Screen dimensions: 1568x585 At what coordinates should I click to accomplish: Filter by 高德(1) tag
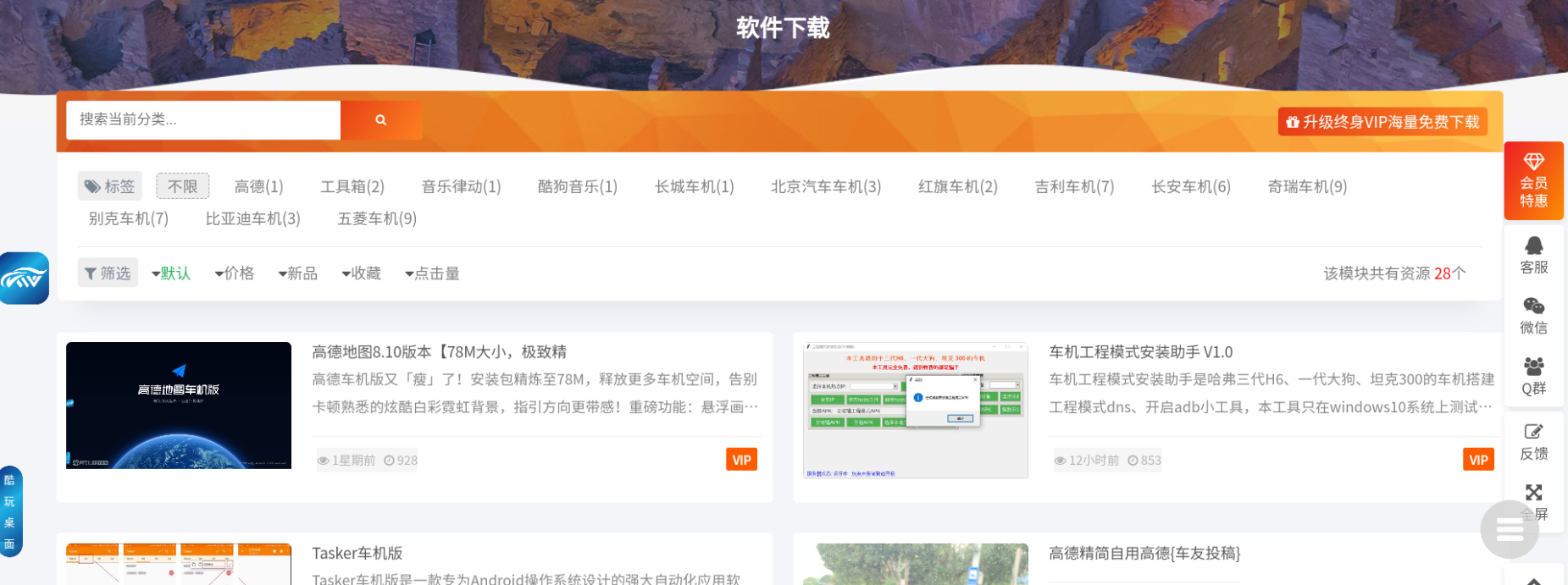pyautogui.click(x=258, y=186)
